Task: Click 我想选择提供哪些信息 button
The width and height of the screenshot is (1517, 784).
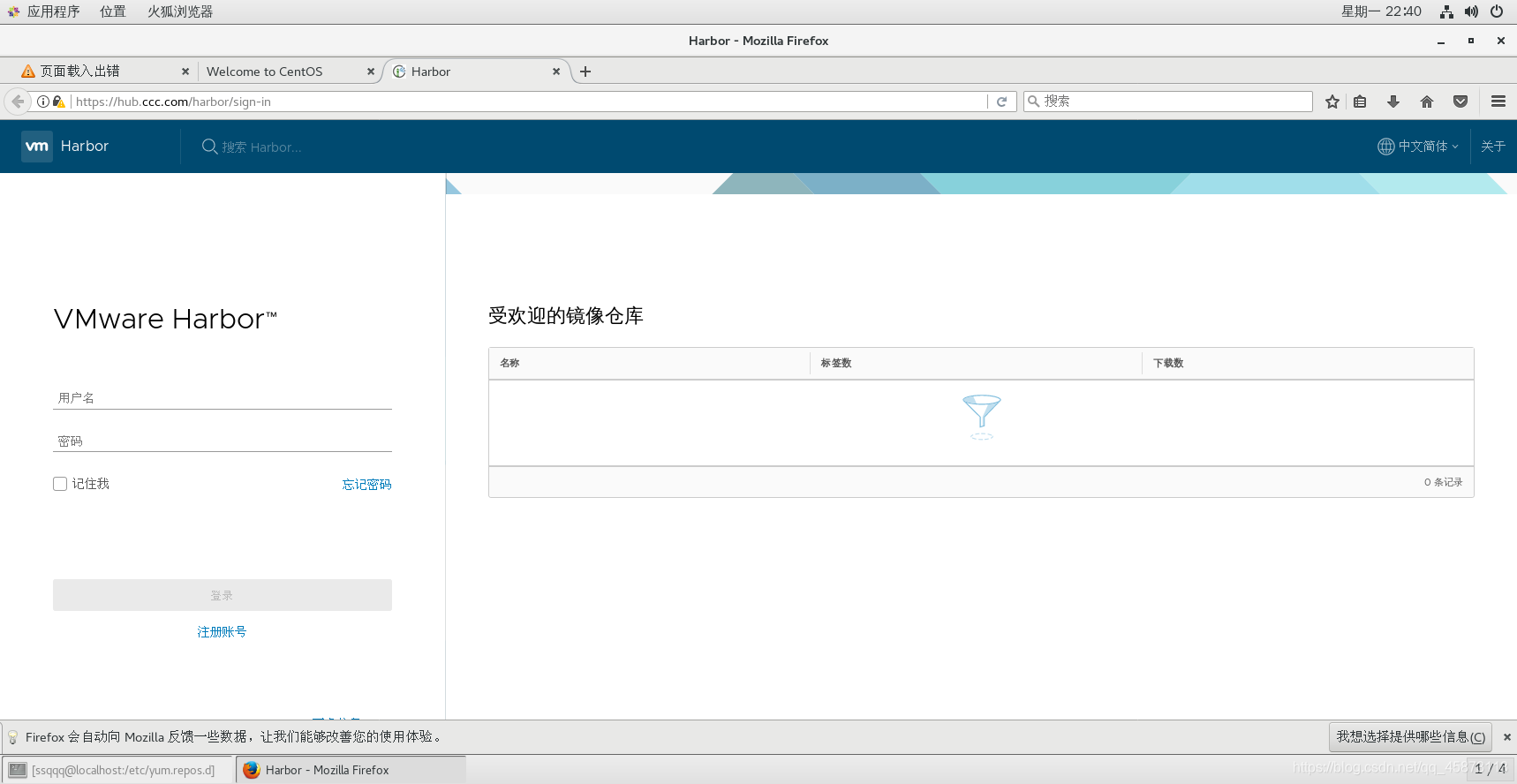Action: click(1410, 737)
